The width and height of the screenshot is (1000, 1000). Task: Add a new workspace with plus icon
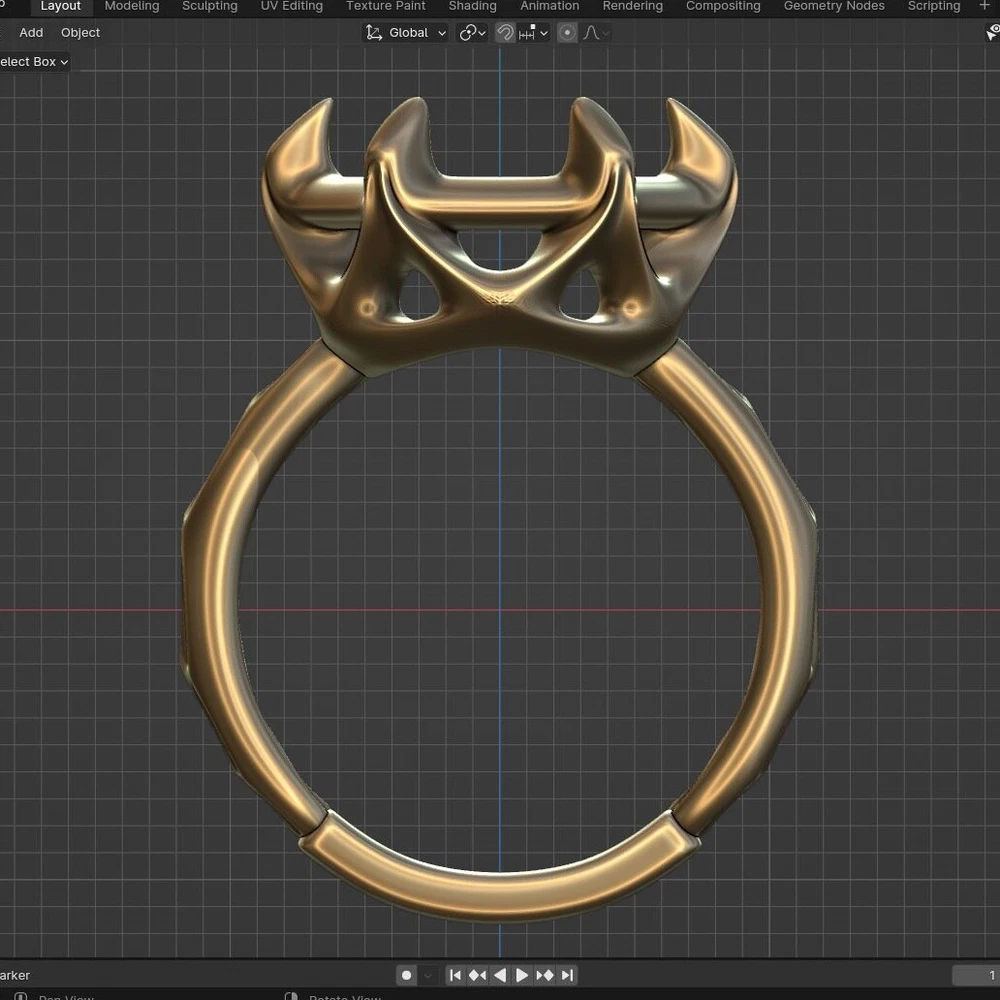(x=984, y=6)
